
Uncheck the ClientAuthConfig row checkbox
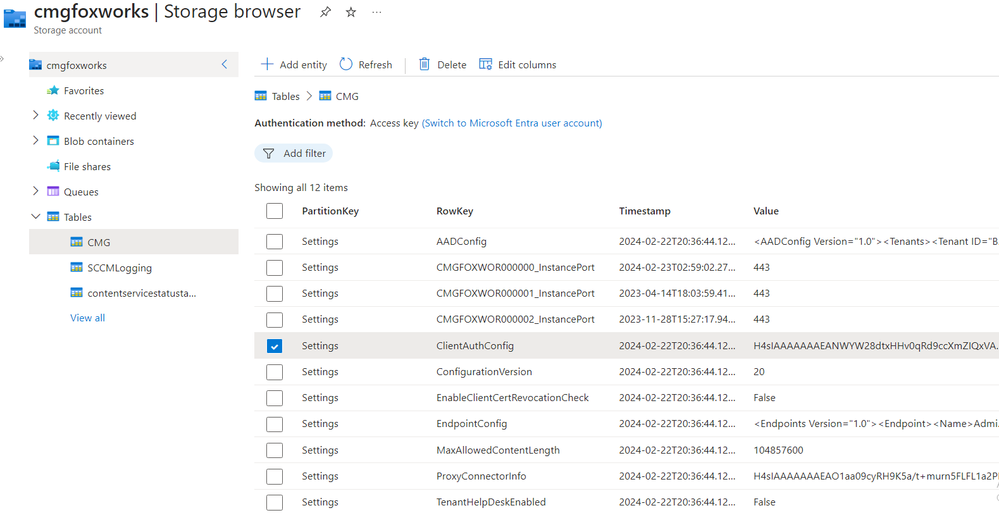[x=275, y=346]
